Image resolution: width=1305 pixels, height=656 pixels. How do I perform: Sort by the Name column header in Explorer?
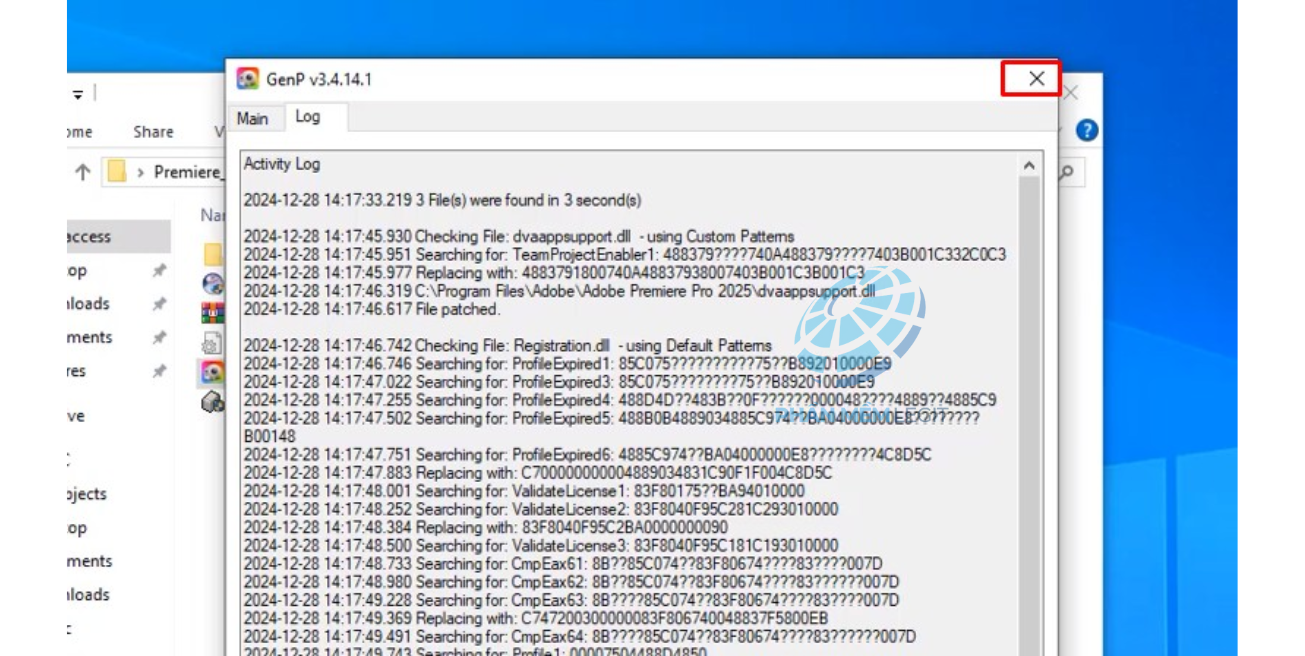pos(213,215)
